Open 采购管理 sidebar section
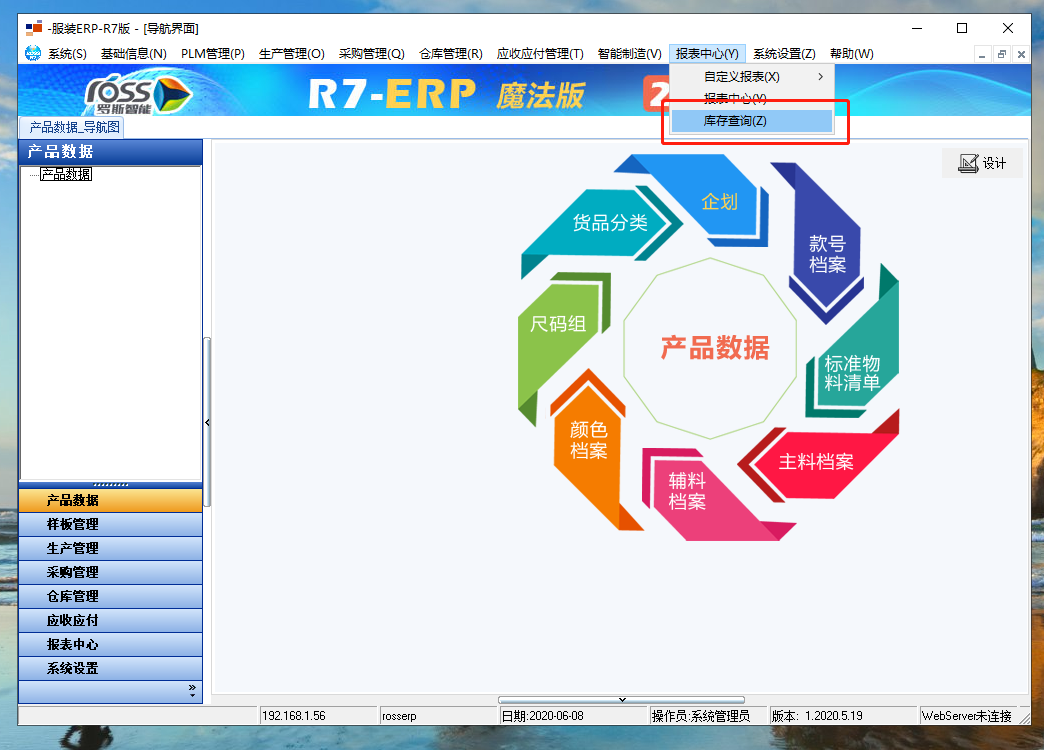The height and width of the screenshot is (750, 1044). [x=111, y=572]
